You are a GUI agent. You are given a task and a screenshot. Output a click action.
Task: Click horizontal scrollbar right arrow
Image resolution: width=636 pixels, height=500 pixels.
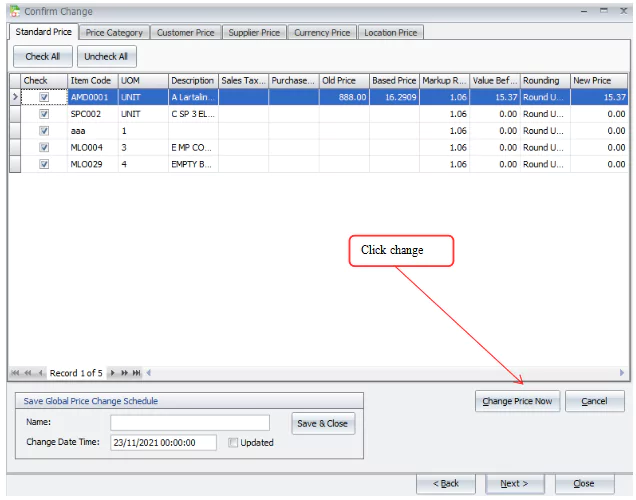(621, 373)
